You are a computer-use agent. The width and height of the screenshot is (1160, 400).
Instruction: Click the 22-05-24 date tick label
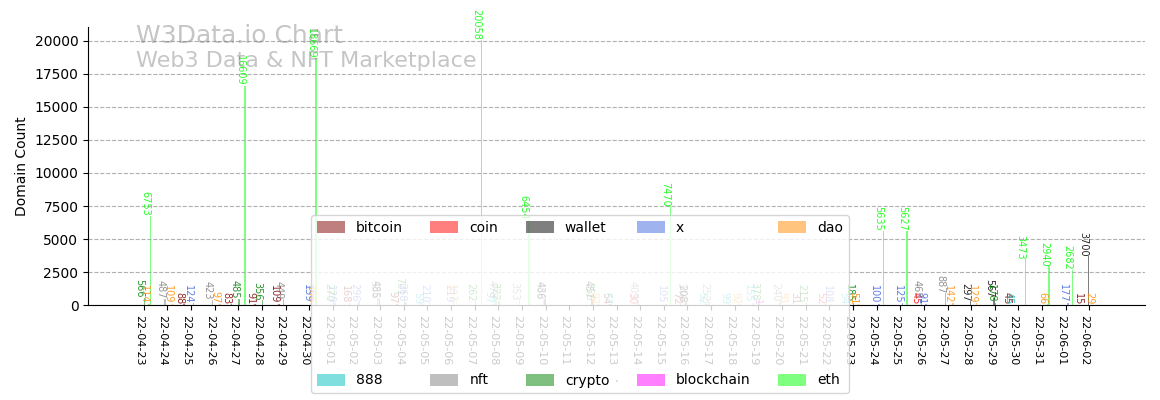tap(874, 340)
